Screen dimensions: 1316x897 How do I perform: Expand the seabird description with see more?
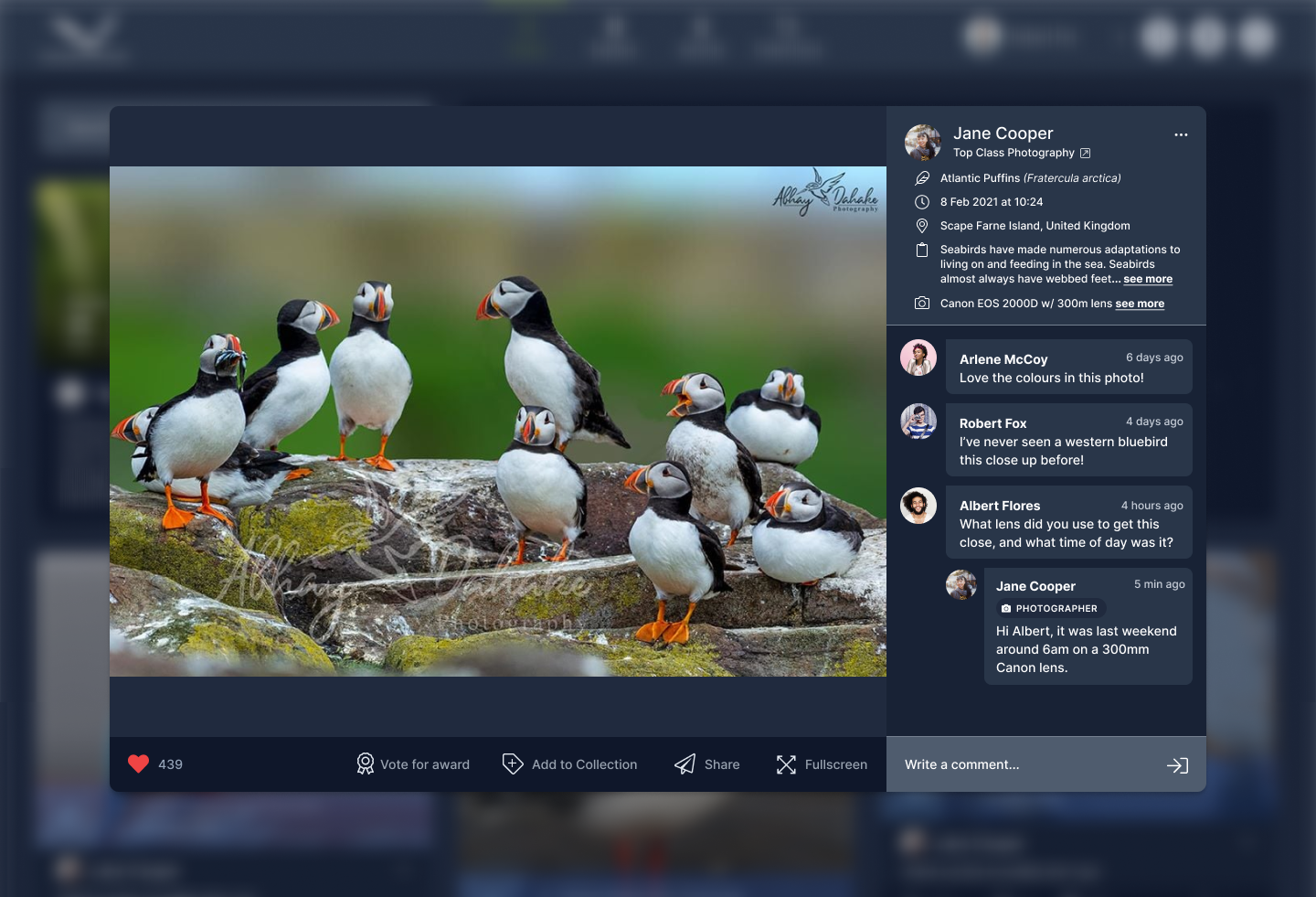[x=1147, y=279]
